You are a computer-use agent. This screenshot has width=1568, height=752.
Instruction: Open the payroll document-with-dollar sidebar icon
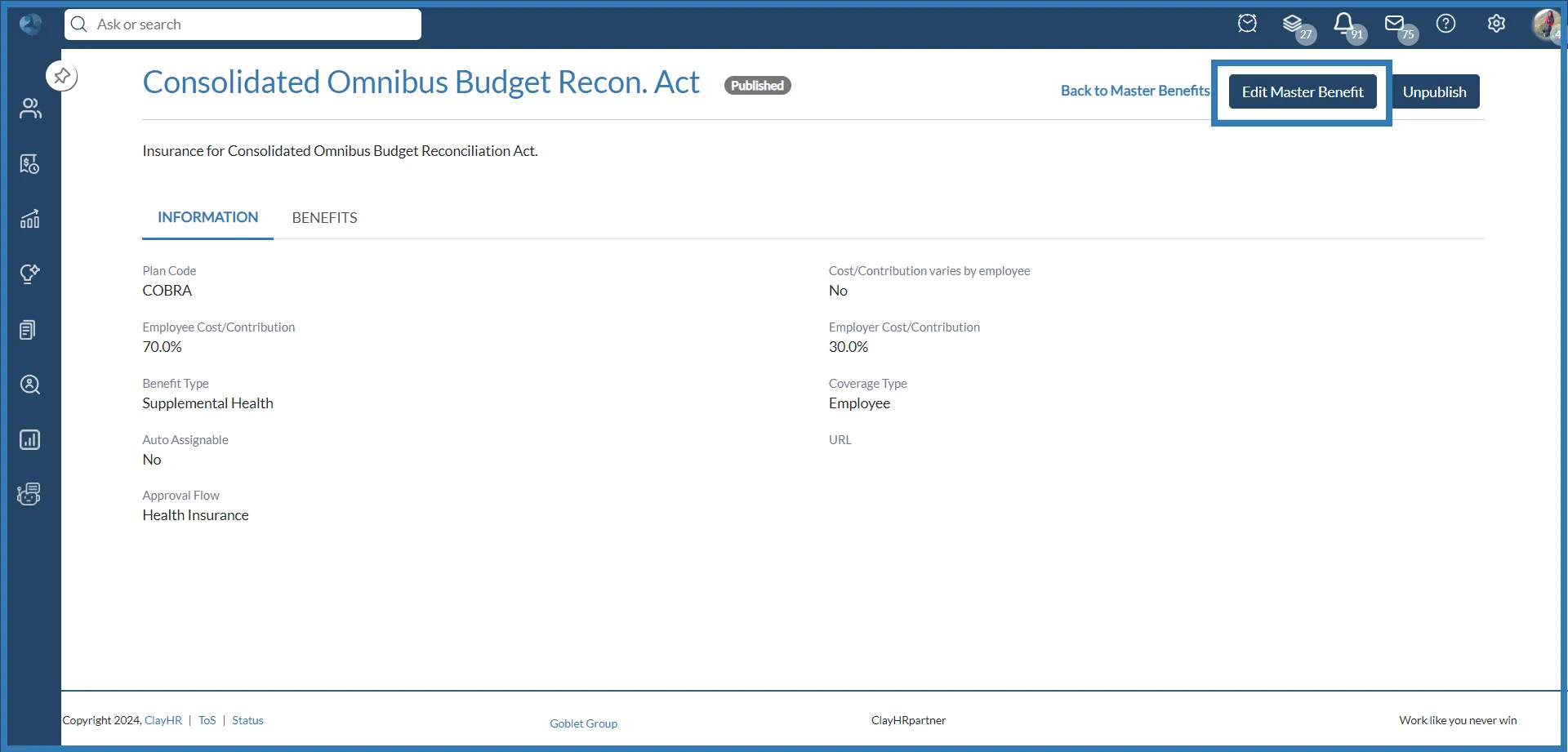tap(30, 164)
